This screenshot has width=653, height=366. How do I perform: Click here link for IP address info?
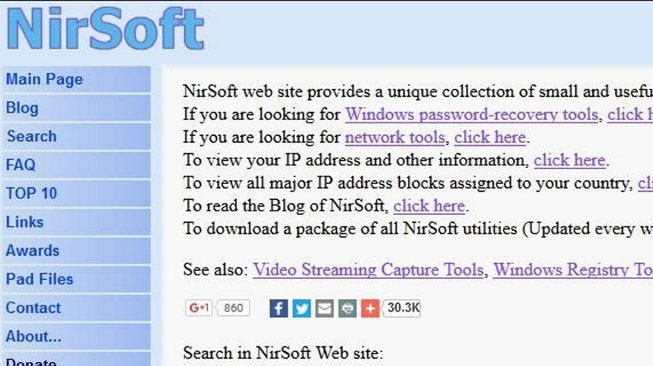click(569, 160)
